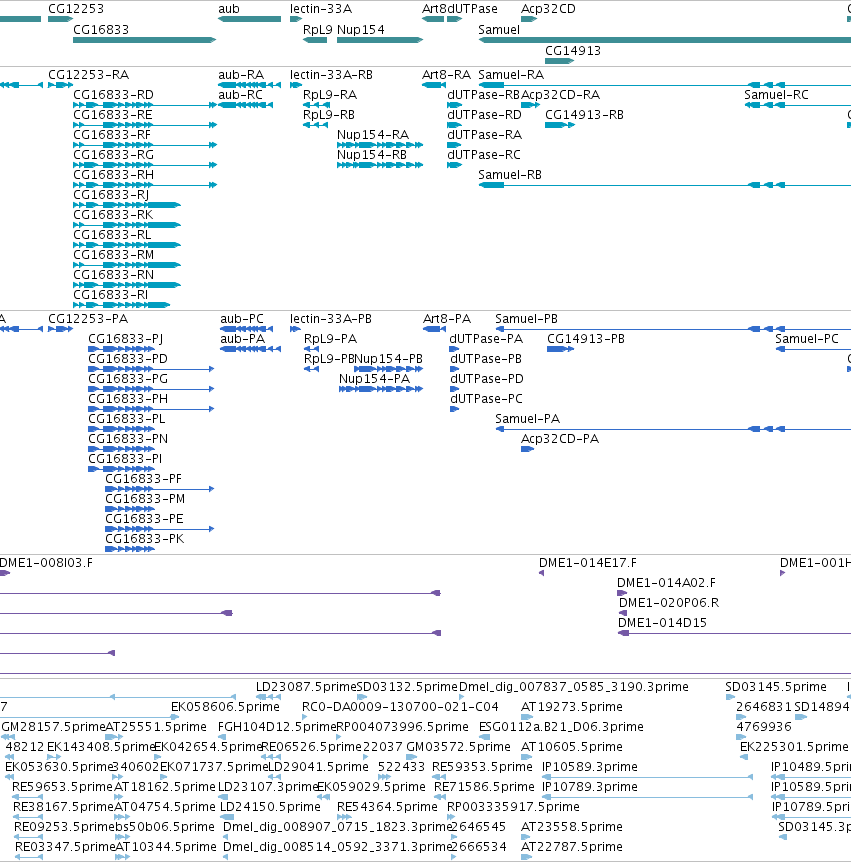Click the CG14913-PB protein label
The image size is (851, 862).
(586, 339)
